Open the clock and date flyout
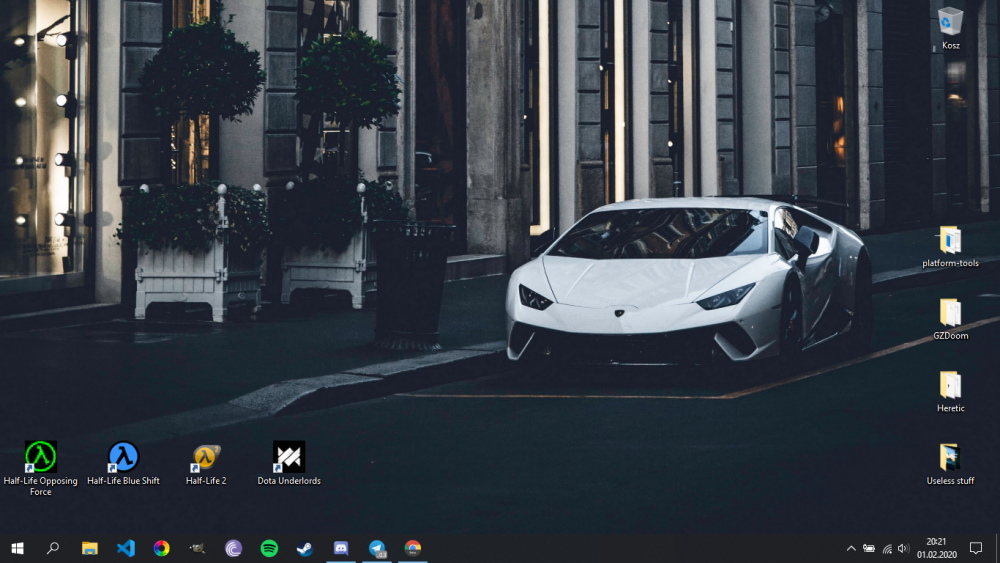 [x=938, y=548]
